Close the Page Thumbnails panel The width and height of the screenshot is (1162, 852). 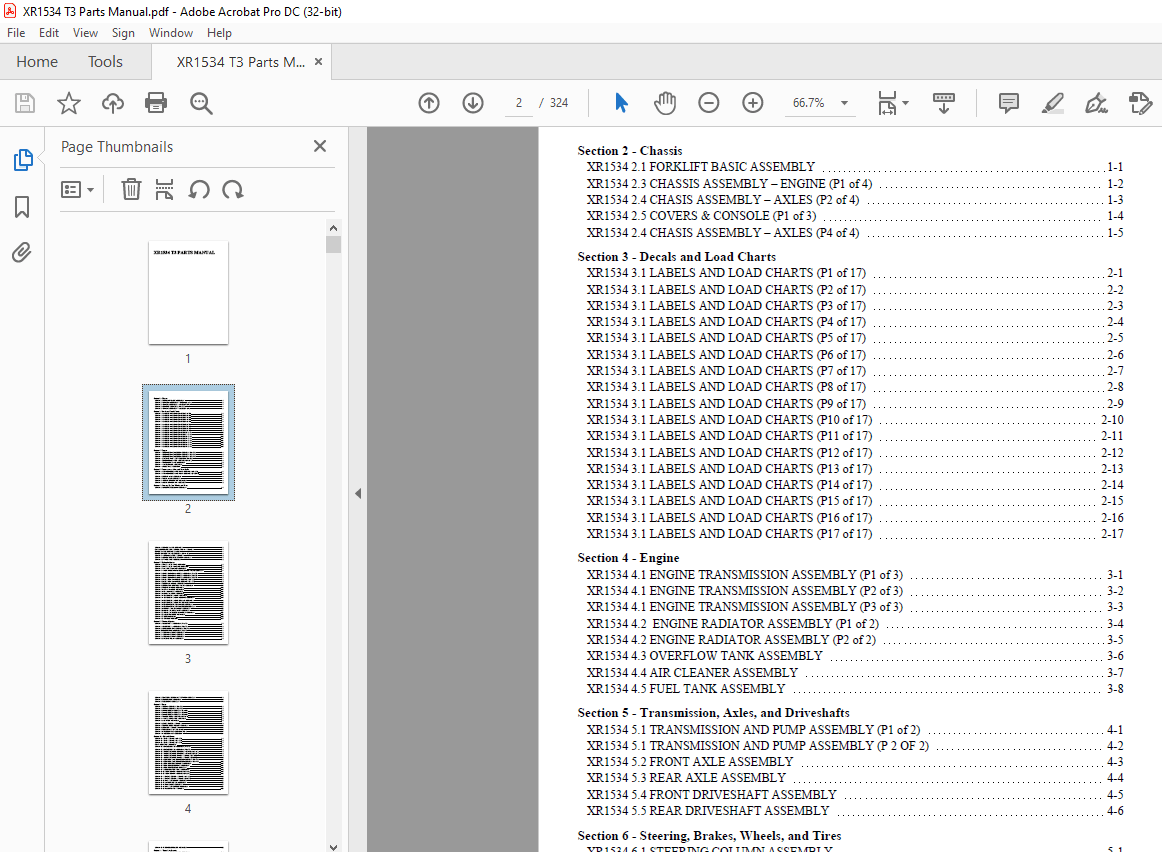coord(320,146)
